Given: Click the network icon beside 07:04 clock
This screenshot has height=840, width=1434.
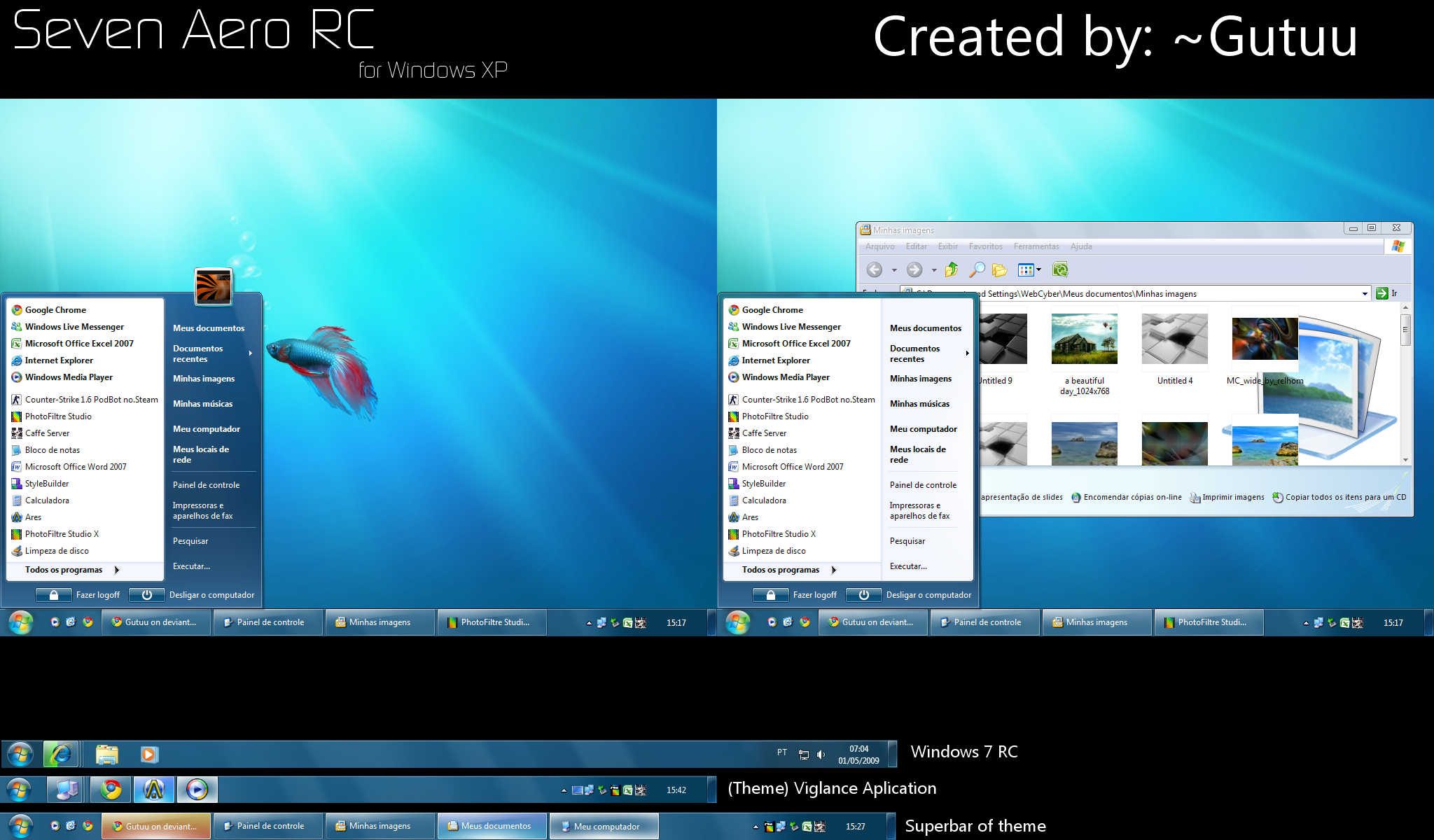Looking at the screenshot, I should [x=804, y=755].
